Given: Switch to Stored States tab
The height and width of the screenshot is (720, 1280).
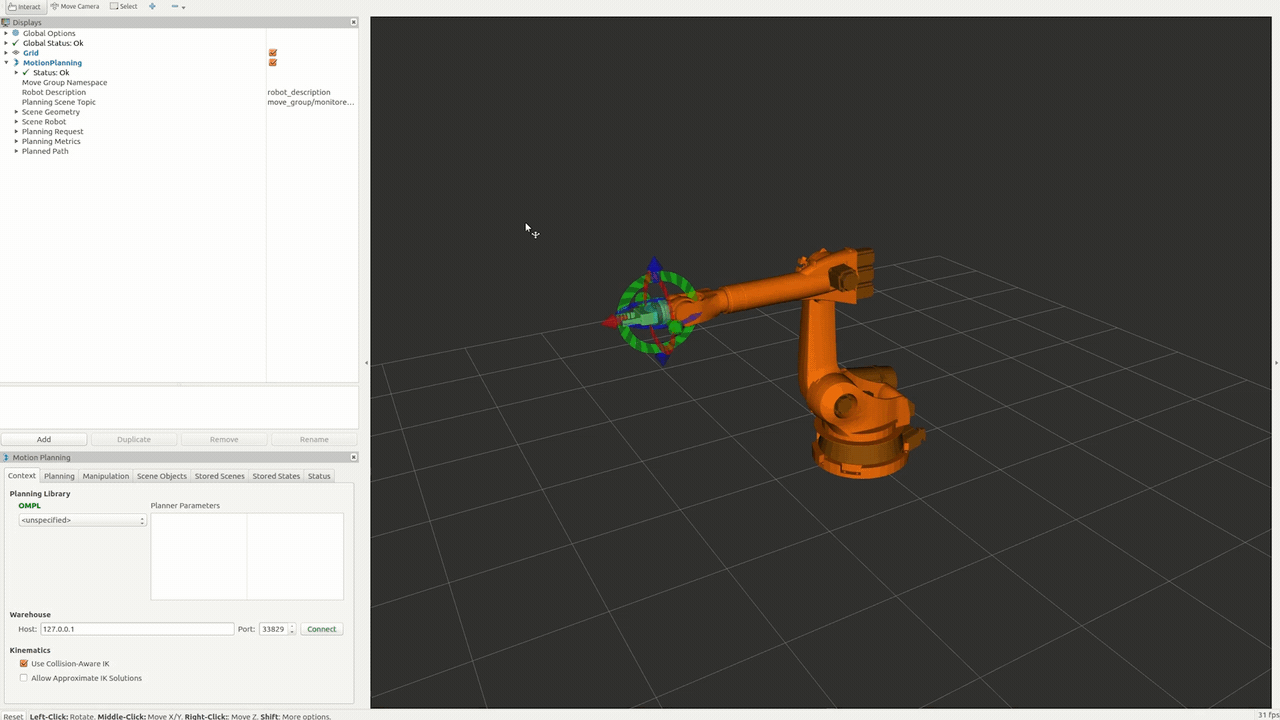Looking at the screenshot, I should tap(276, 476).
